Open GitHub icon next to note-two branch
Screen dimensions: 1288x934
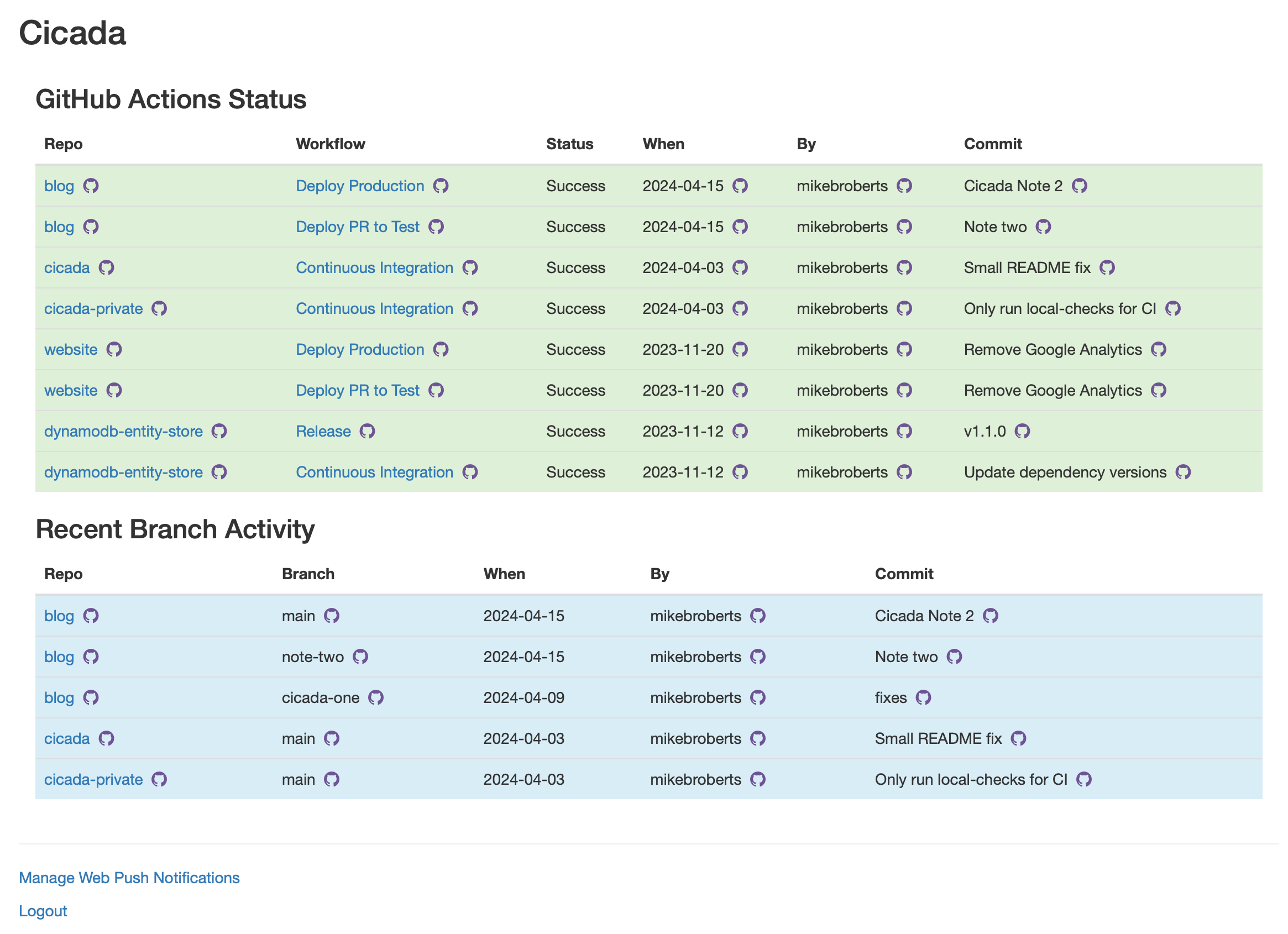pos(360,657)
